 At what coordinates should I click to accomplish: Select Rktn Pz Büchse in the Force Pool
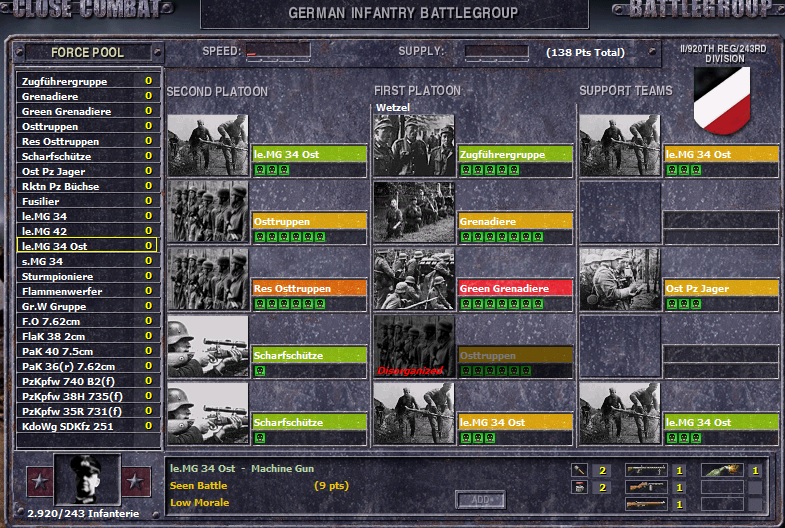(x=87, y=186)
